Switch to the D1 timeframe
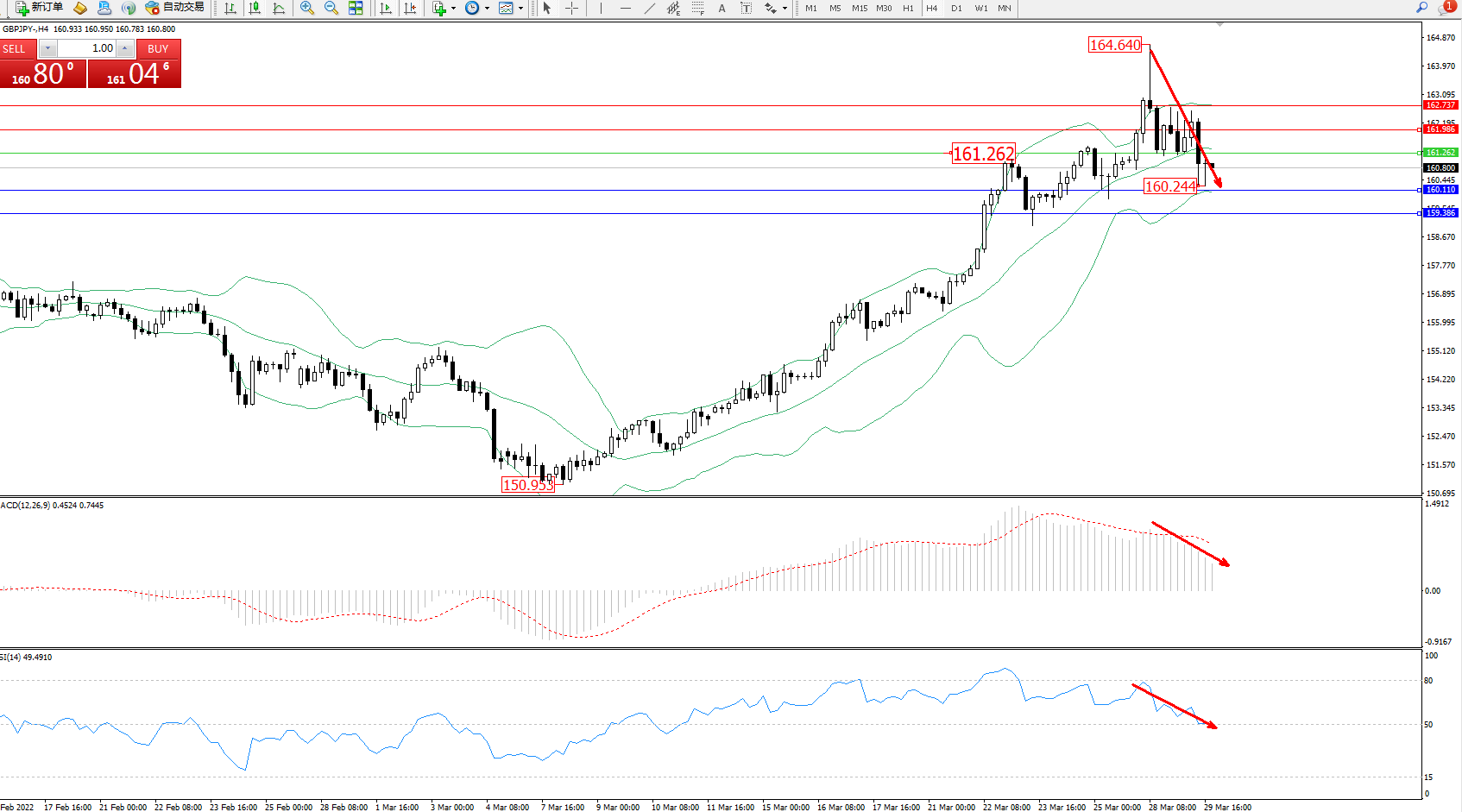 click(x=956, y=8)
